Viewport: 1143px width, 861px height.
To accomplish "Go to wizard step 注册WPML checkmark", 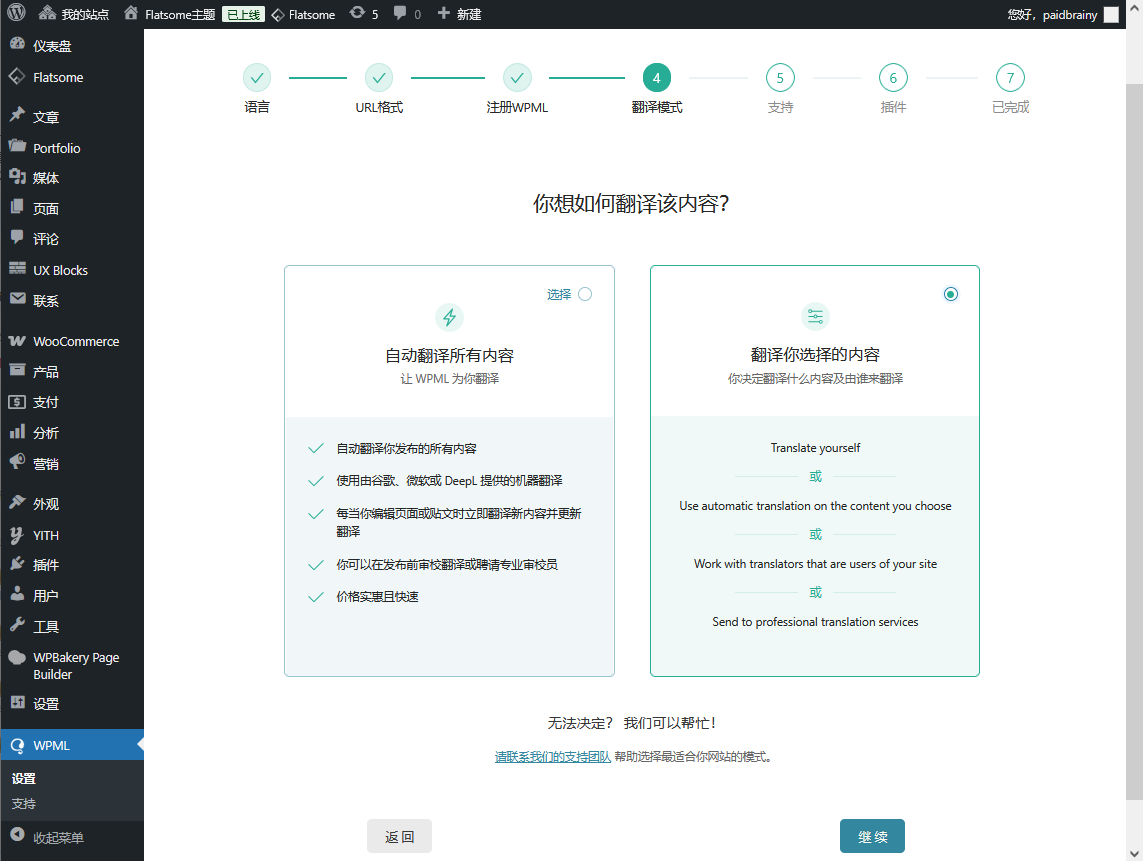I will tap(517, 77).
